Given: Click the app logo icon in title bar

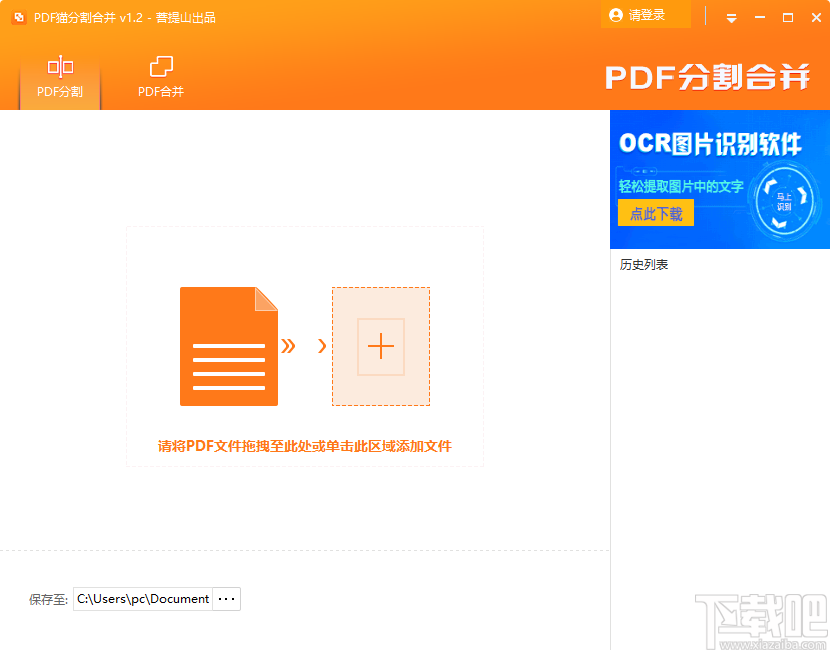Looking at the screenshot, I should [x=18, y=16].
